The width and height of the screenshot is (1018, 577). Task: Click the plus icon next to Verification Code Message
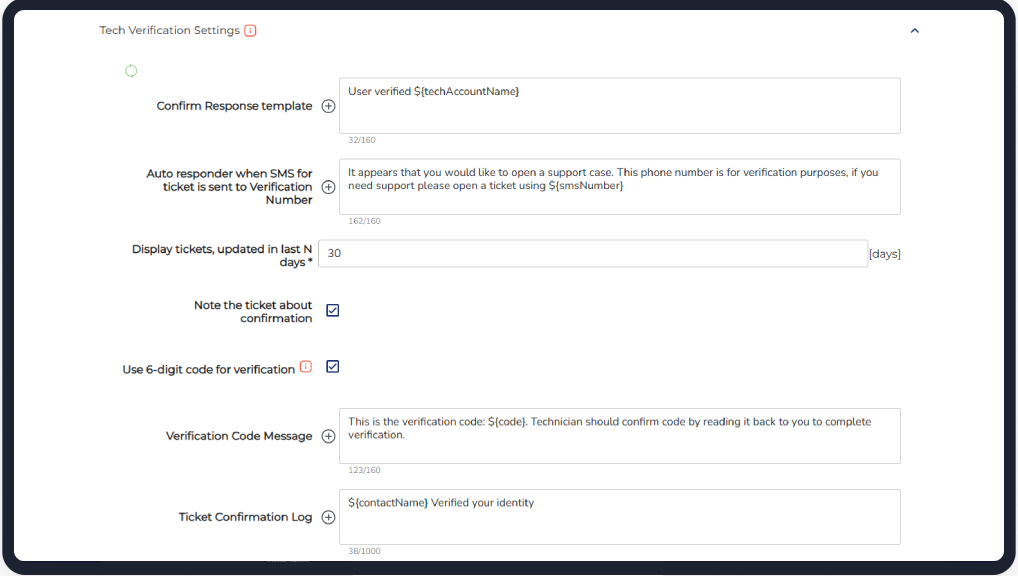[328, 436]
